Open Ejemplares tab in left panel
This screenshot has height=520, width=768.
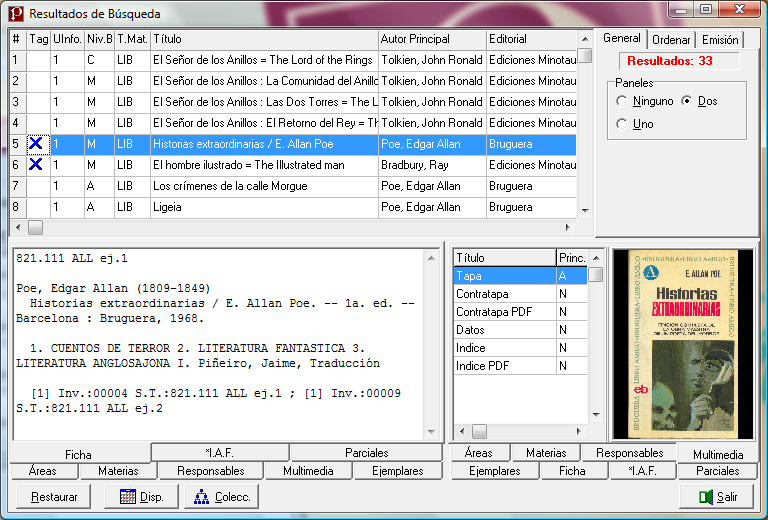click(397, 471)
